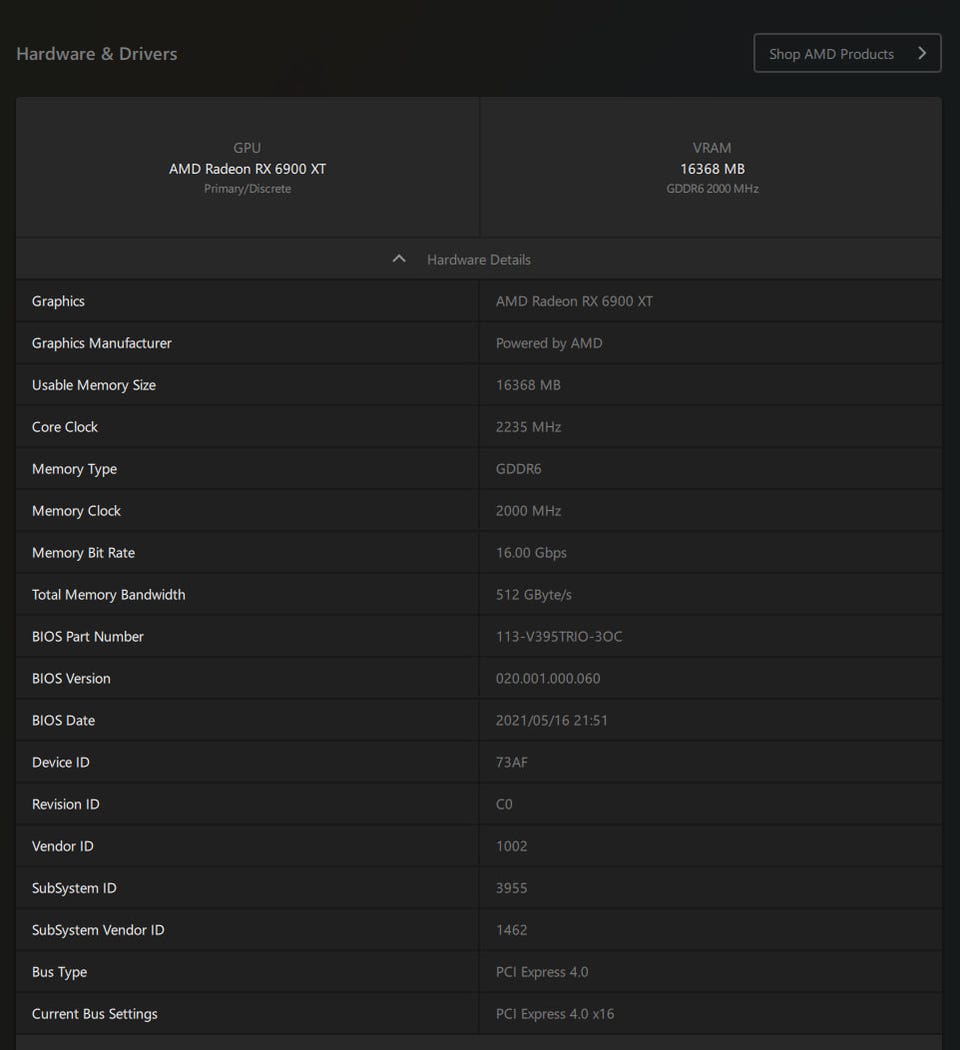Select the BIOS Date label
Image resolution: width=960 pixels, height=1050 pixels.
click(64, 720)
